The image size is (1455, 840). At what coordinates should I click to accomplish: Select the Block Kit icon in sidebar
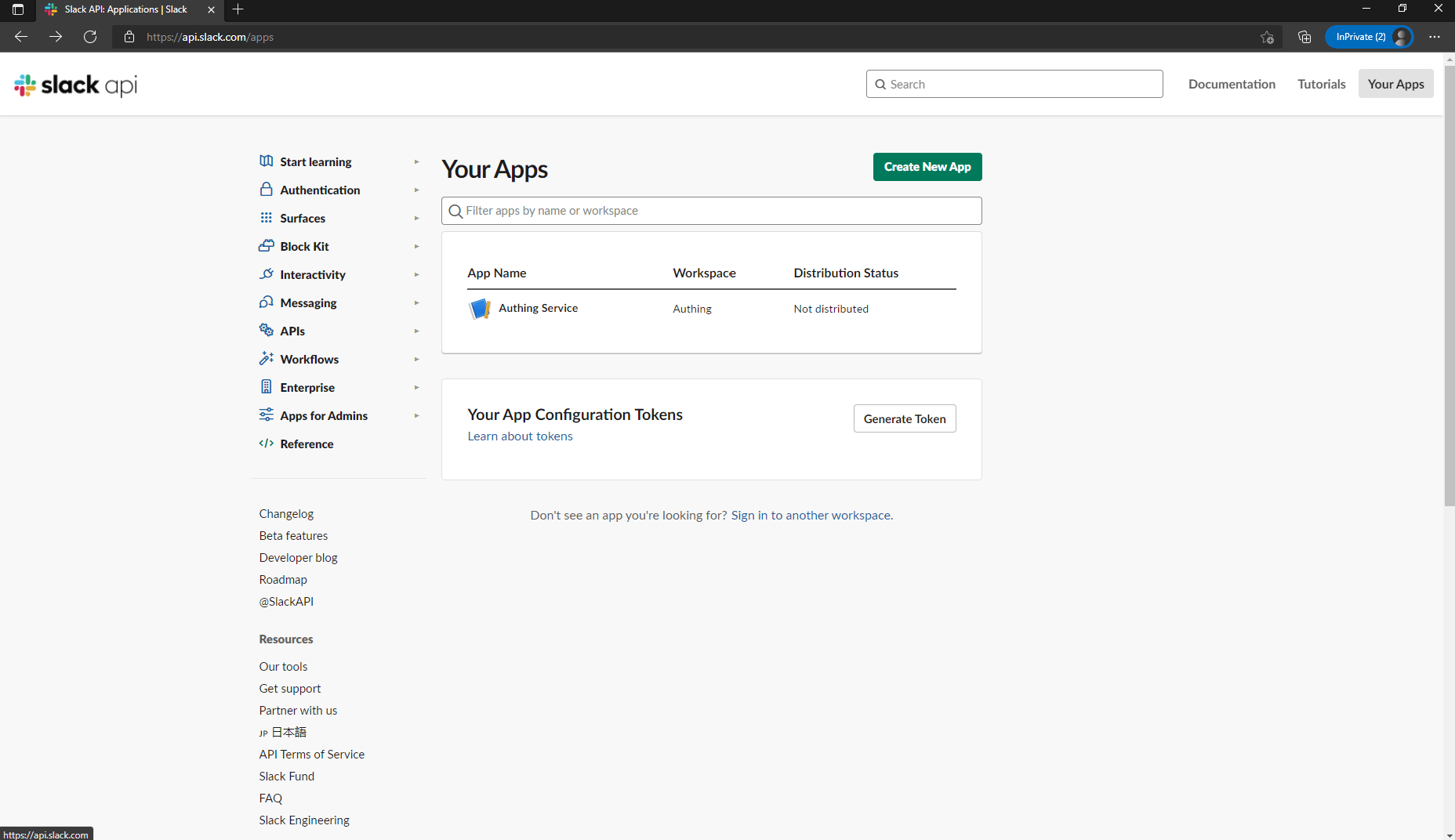coord(267,246)
